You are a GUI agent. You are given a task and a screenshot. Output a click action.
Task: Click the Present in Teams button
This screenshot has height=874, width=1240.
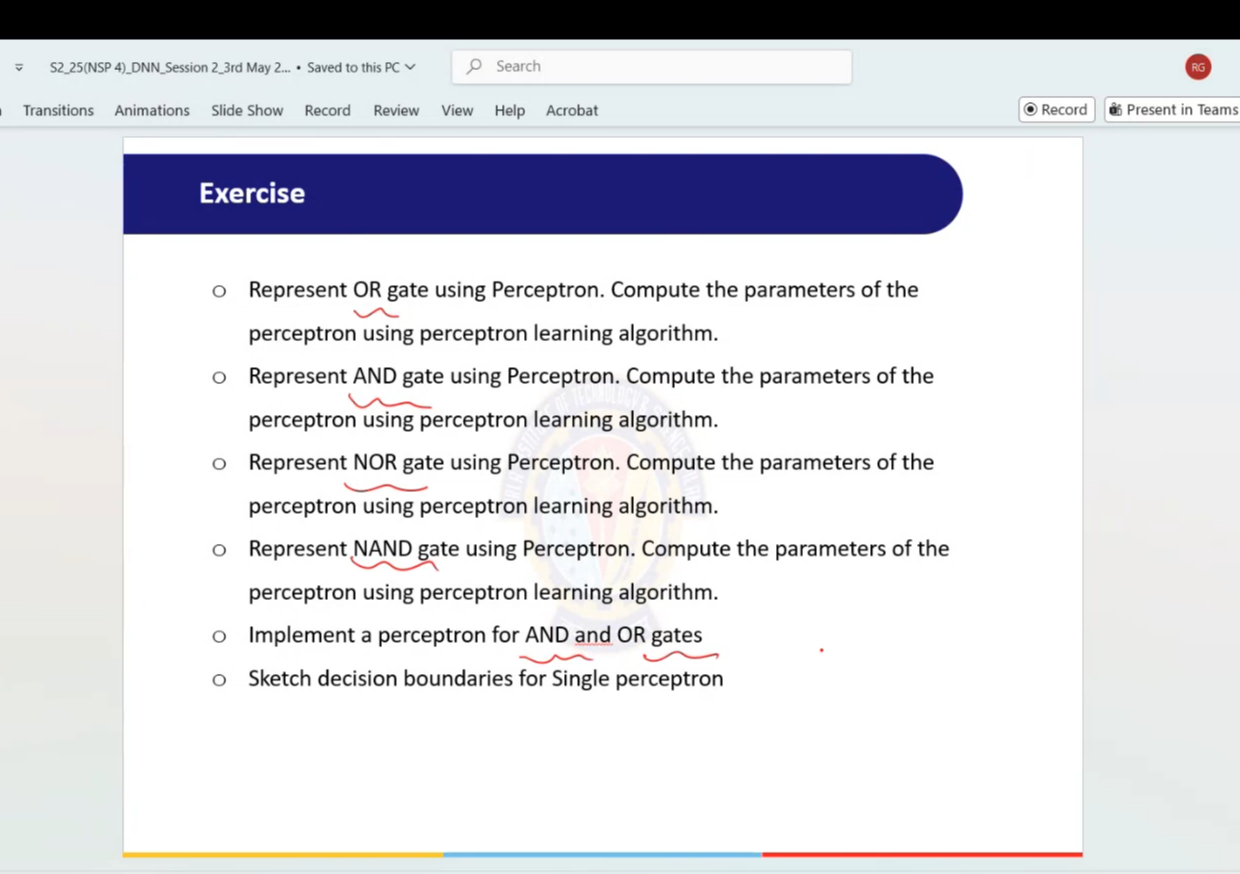pyautogui.click(x=1172, y=110)
